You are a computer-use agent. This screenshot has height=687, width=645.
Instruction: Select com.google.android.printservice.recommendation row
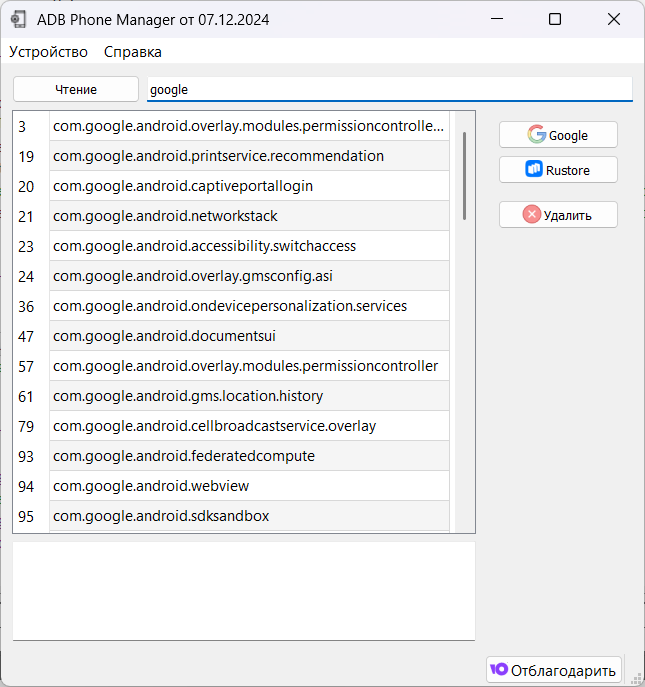tap(249, 156)
